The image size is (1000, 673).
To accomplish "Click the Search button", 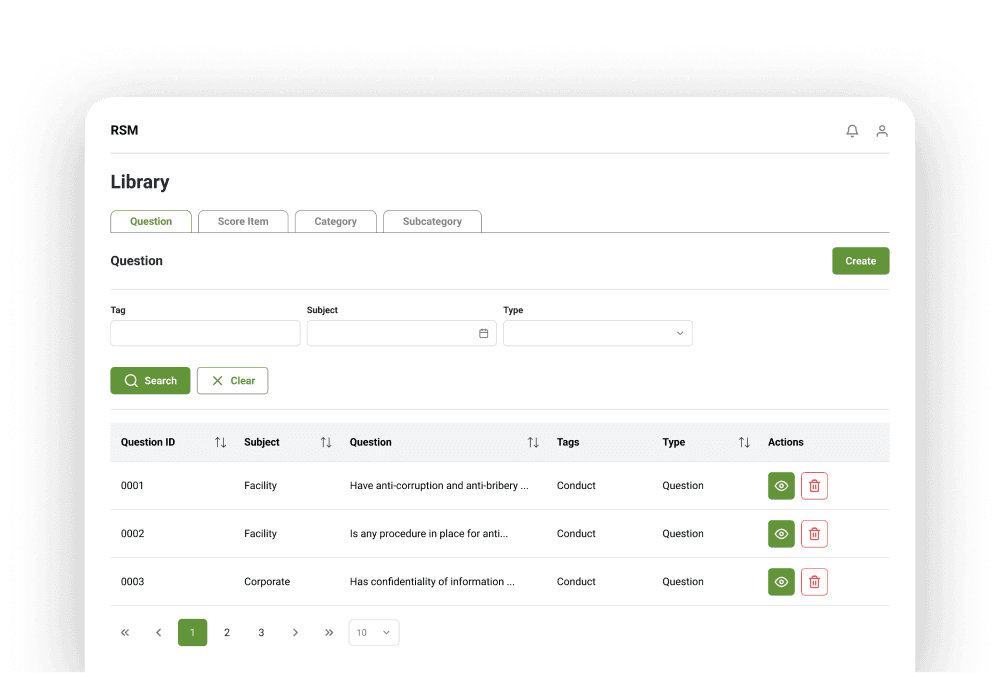I will 151,380.
